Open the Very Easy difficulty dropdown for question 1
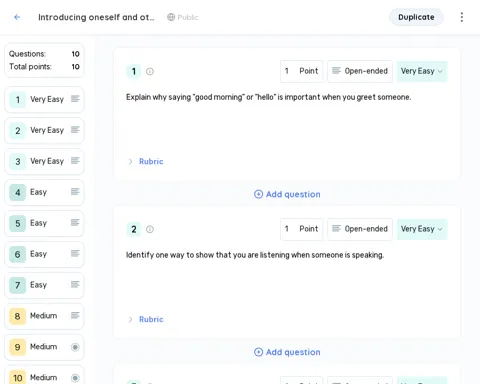 coord(422,71)
